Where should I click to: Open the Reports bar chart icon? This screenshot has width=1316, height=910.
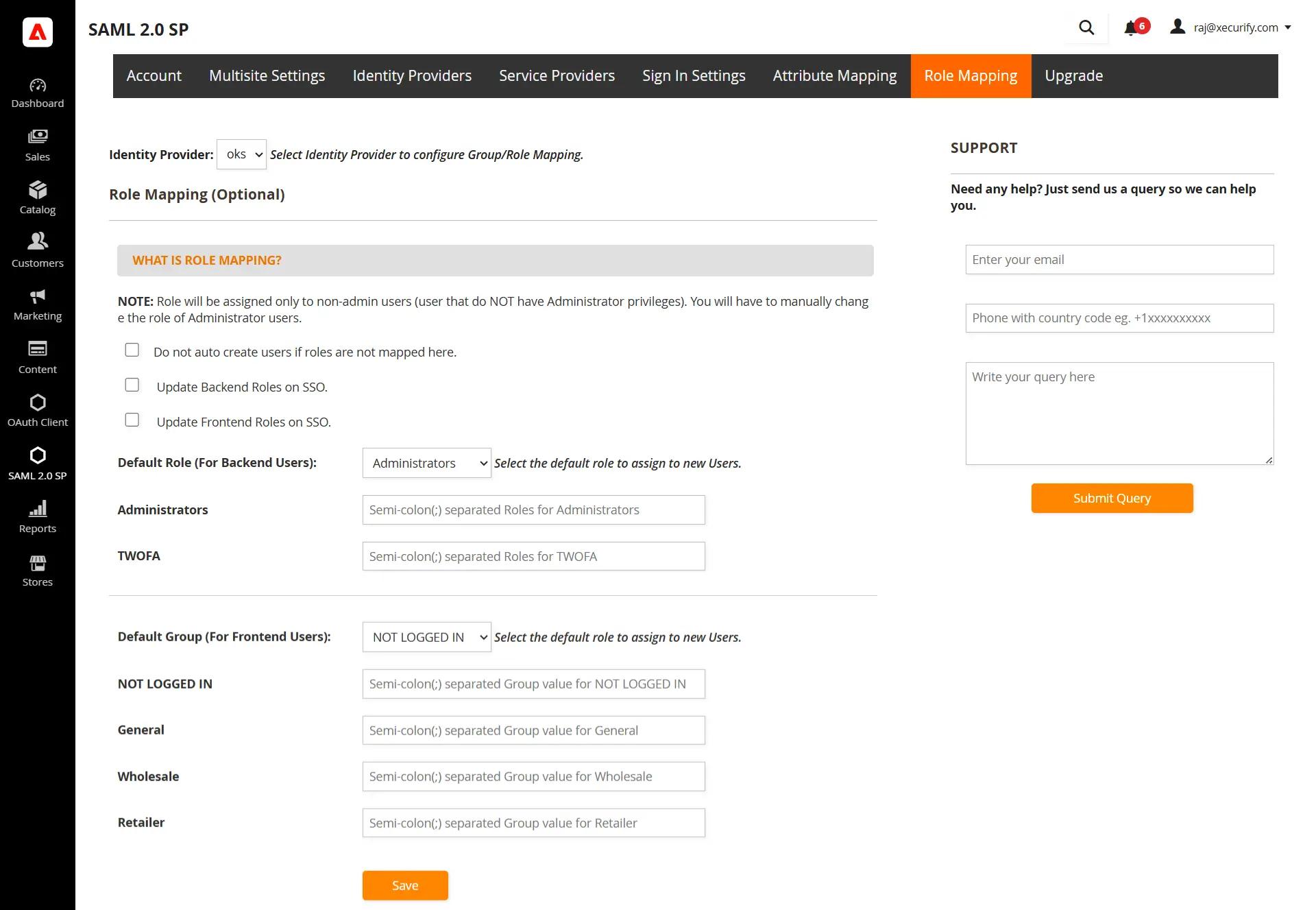tap(38, 508)
